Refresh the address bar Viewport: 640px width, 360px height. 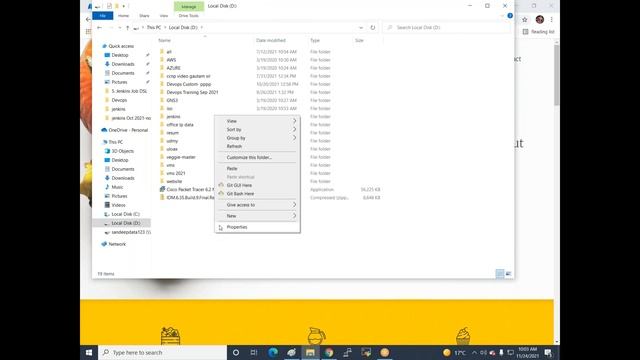[x=373, y=27]
